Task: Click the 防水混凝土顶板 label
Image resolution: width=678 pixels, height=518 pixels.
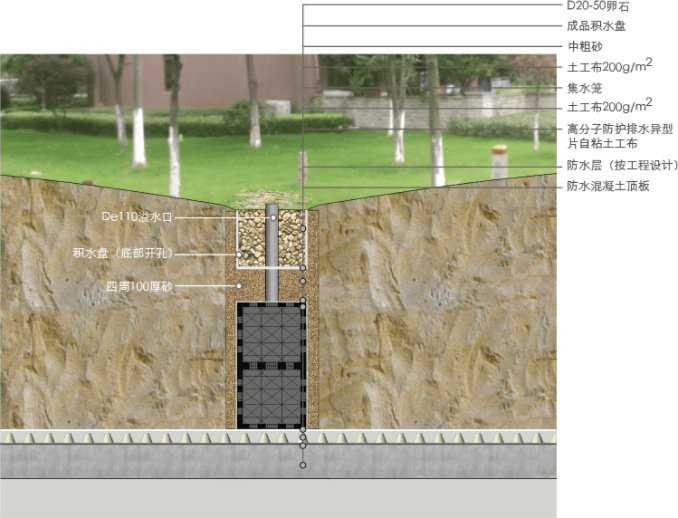Action: [x=609, y=186]
